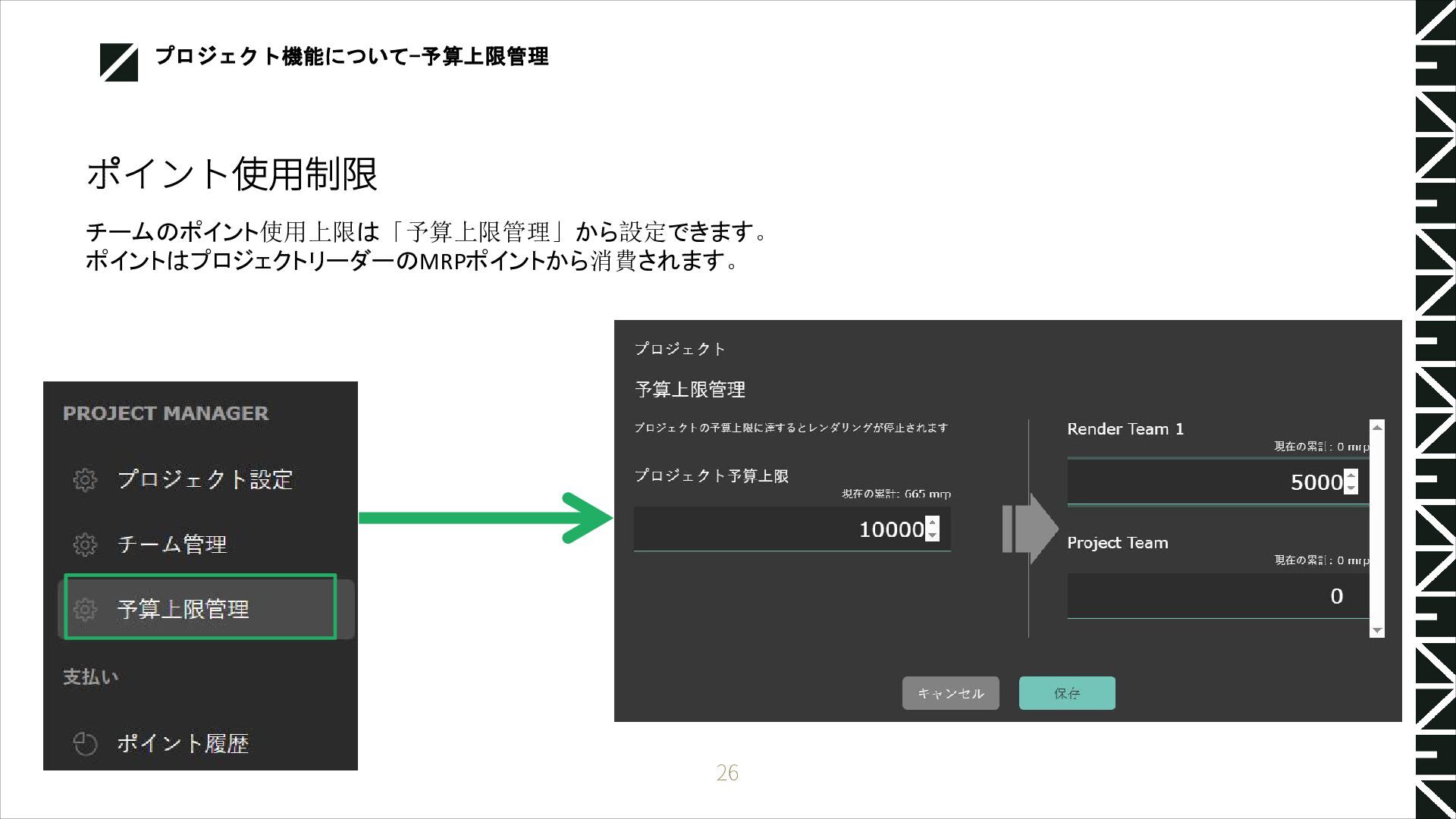The height and width of the screenshot is (819, 1456).
Task: Select the チーム管理 menu entry
Action: pos(172,544)
